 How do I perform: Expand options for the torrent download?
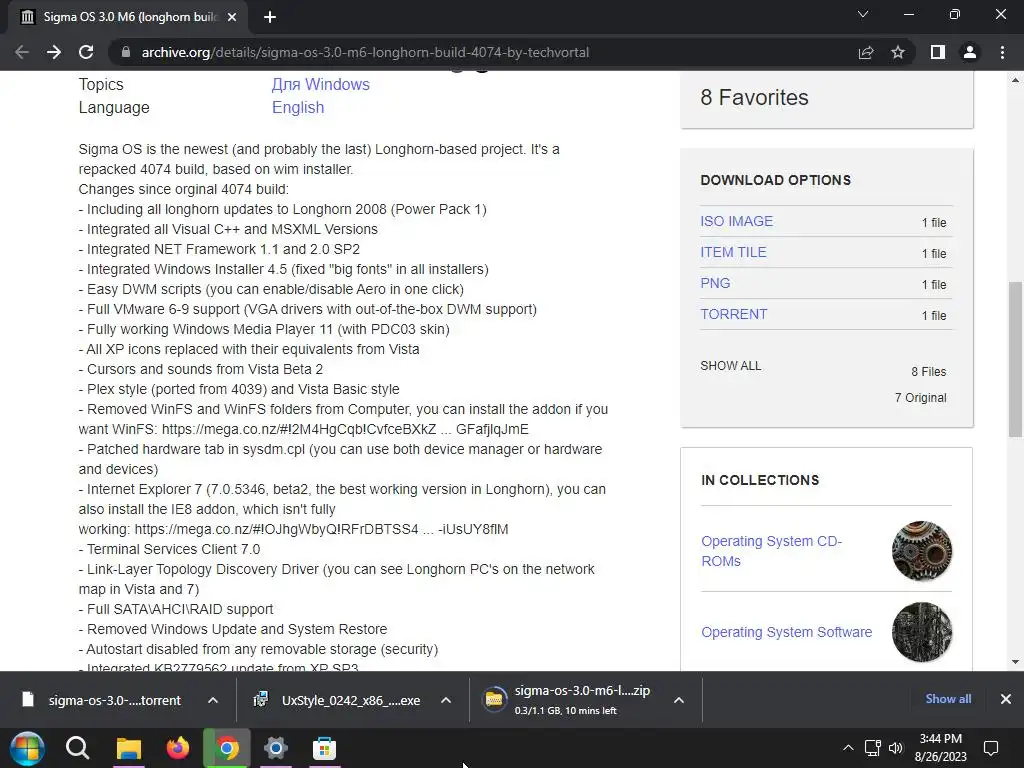[x=213, y=700]
